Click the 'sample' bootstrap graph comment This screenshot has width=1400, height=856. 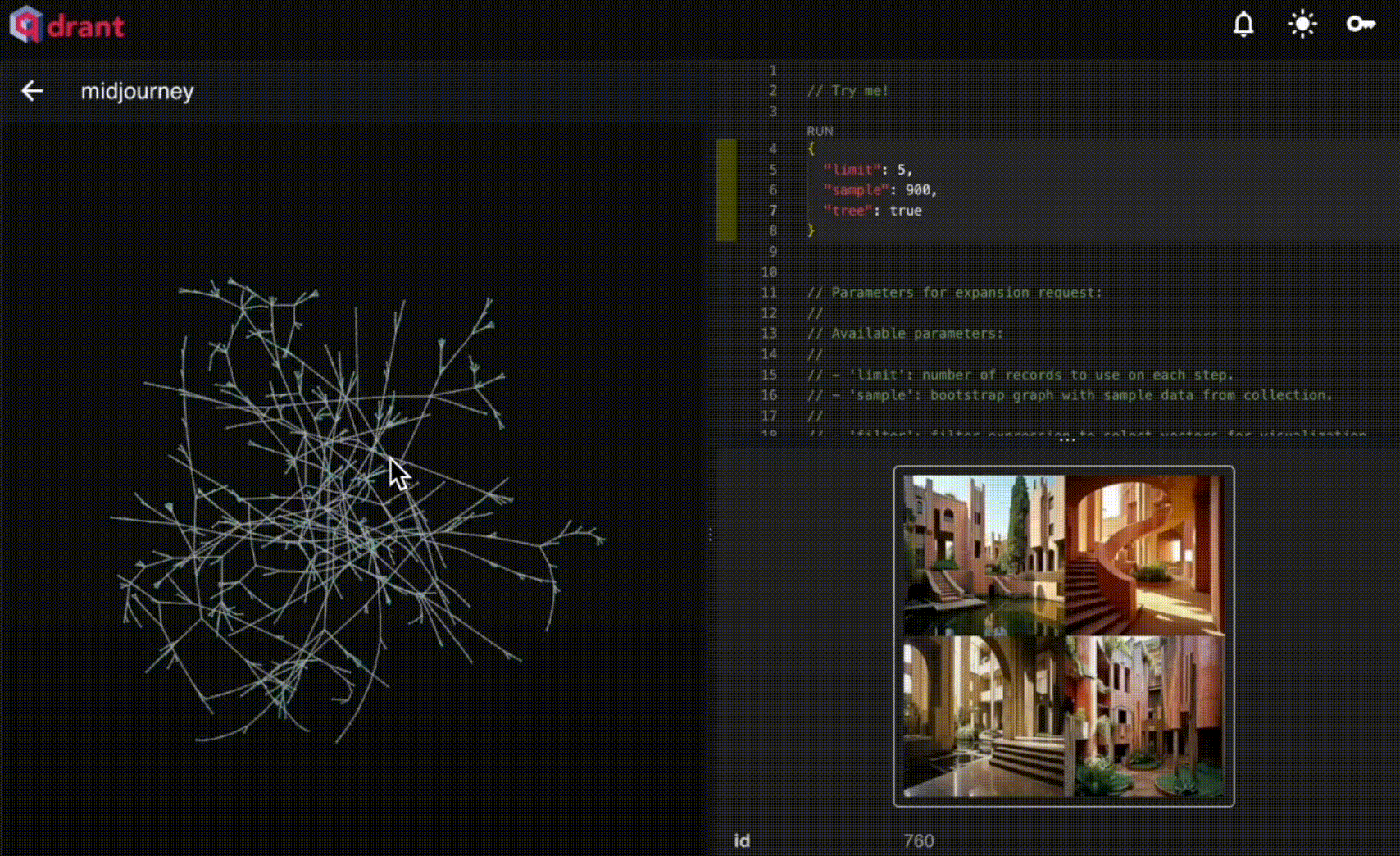click(x=1070, y=395)
